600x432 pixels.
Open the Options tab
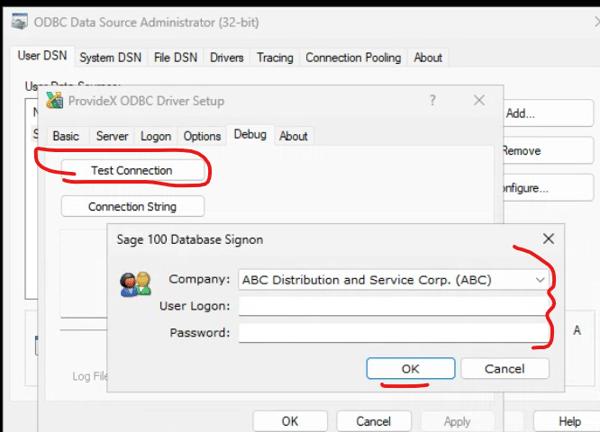[202, 136]
